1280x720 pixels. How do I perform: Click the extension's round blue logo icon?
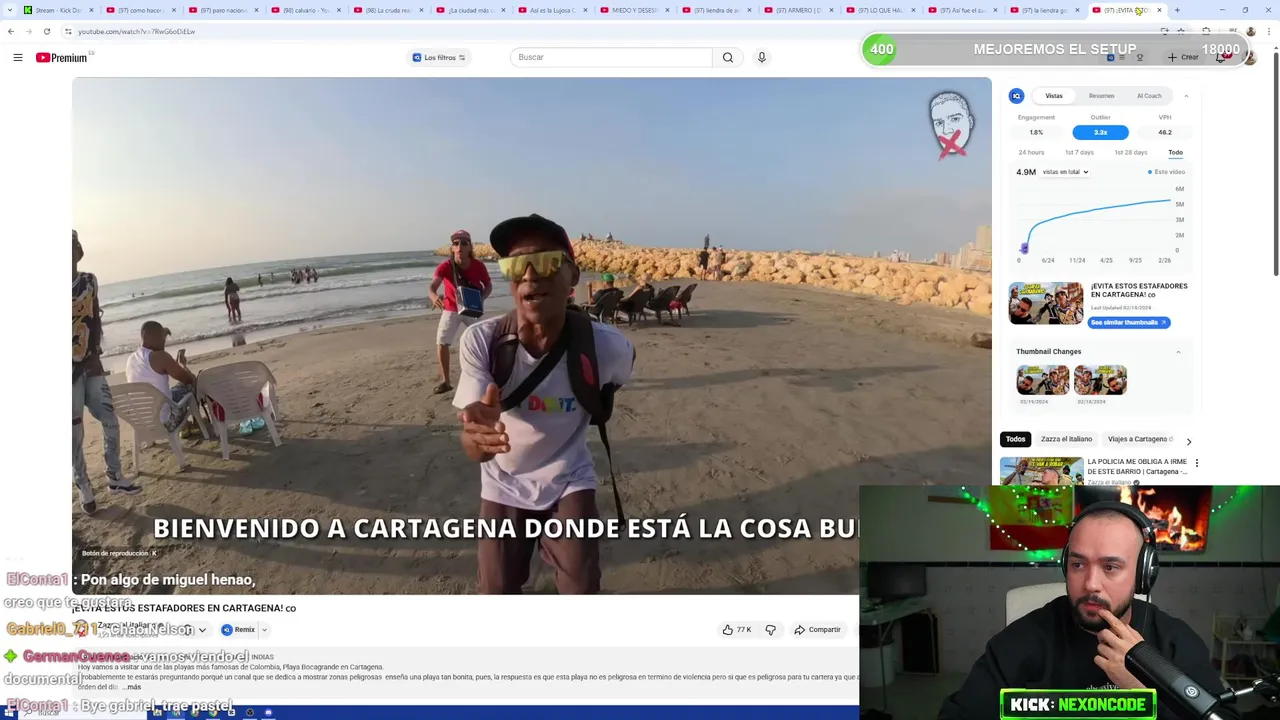click(x=1016, y=96)
